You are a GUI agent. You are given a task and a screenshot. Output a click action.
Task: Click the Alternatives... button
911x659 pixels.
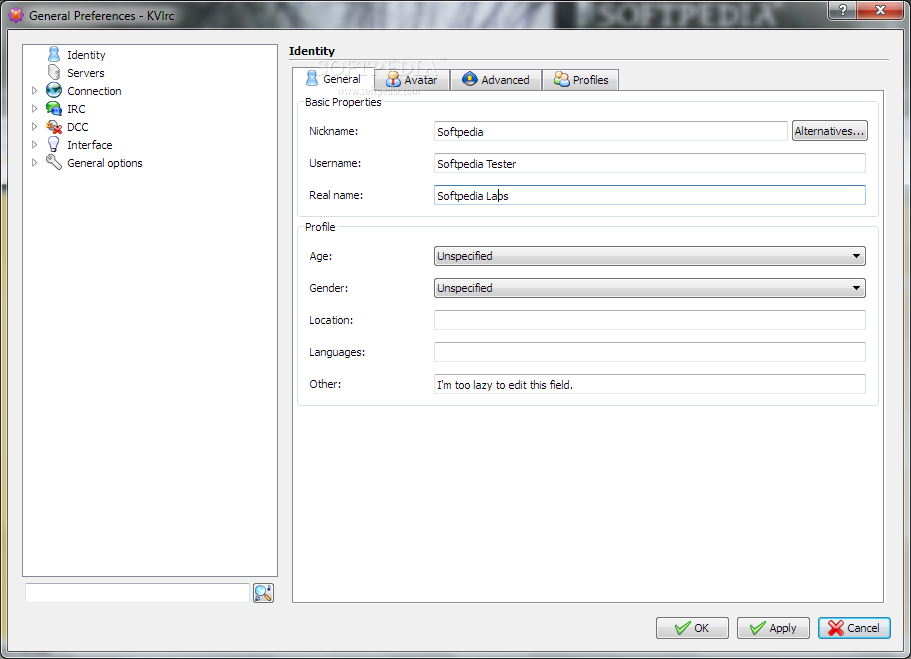coord(830,131)
